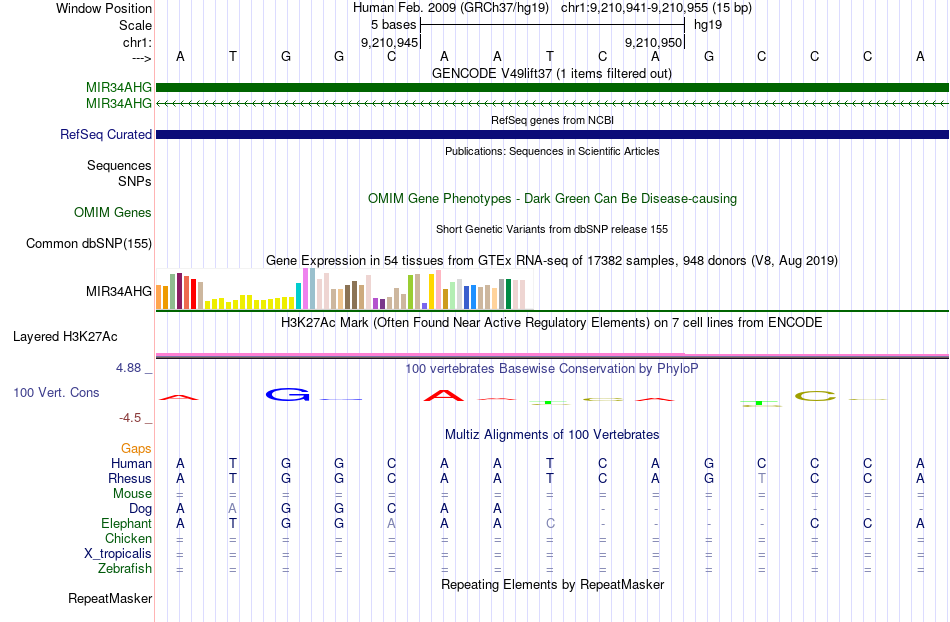This screenshot has width=950, height=622.
Task: Click the Rhesus alignment row label
Action: 130,478
